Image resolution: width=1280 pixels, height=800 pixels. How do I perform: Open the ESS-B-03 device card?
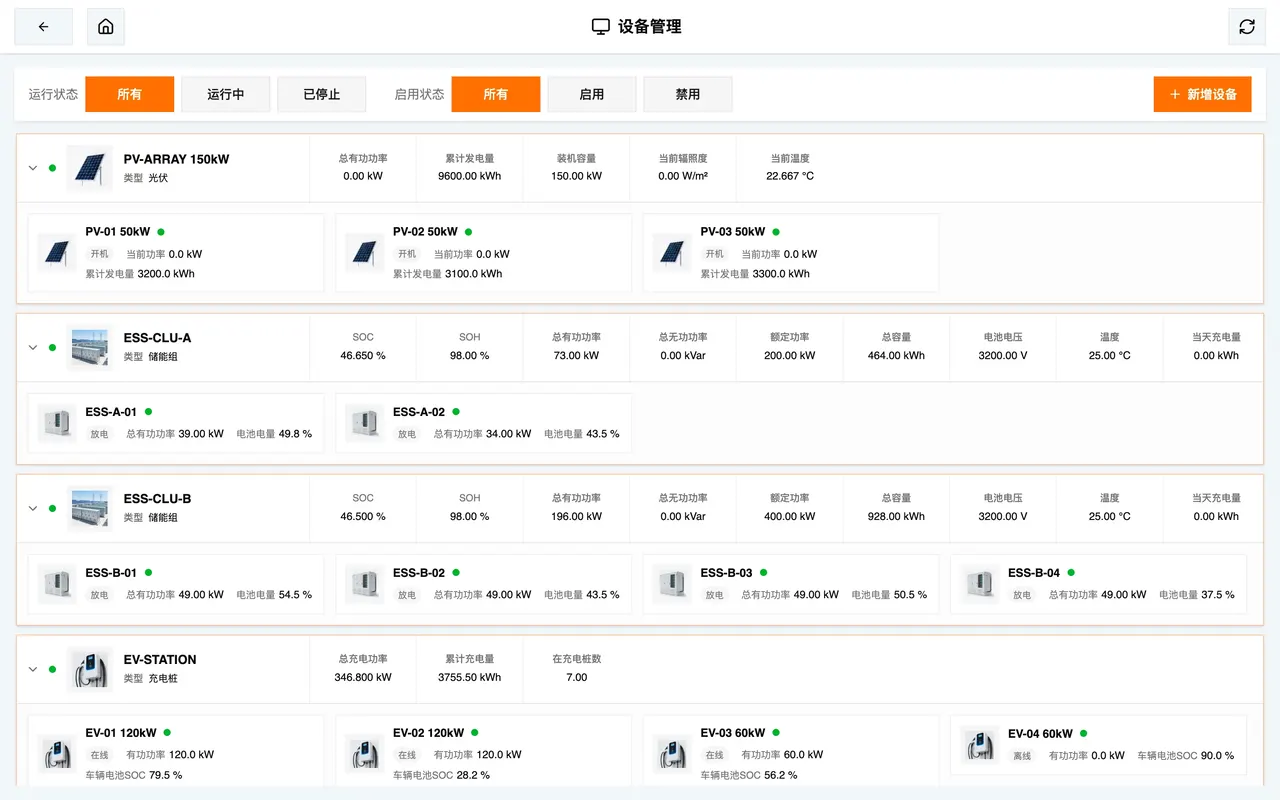tap(791, 584)
